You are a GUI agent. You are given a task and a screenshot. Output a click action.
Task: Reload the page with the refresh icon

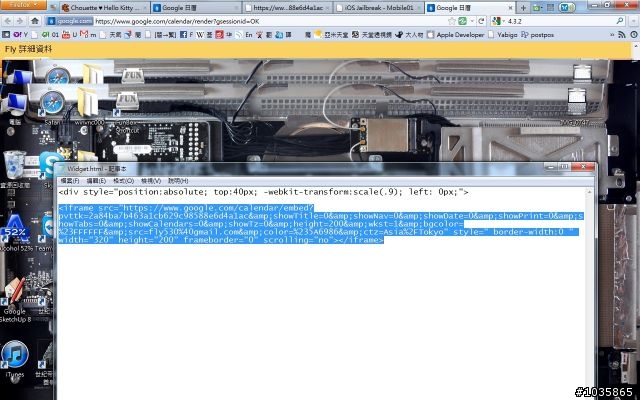coord(482,21)
